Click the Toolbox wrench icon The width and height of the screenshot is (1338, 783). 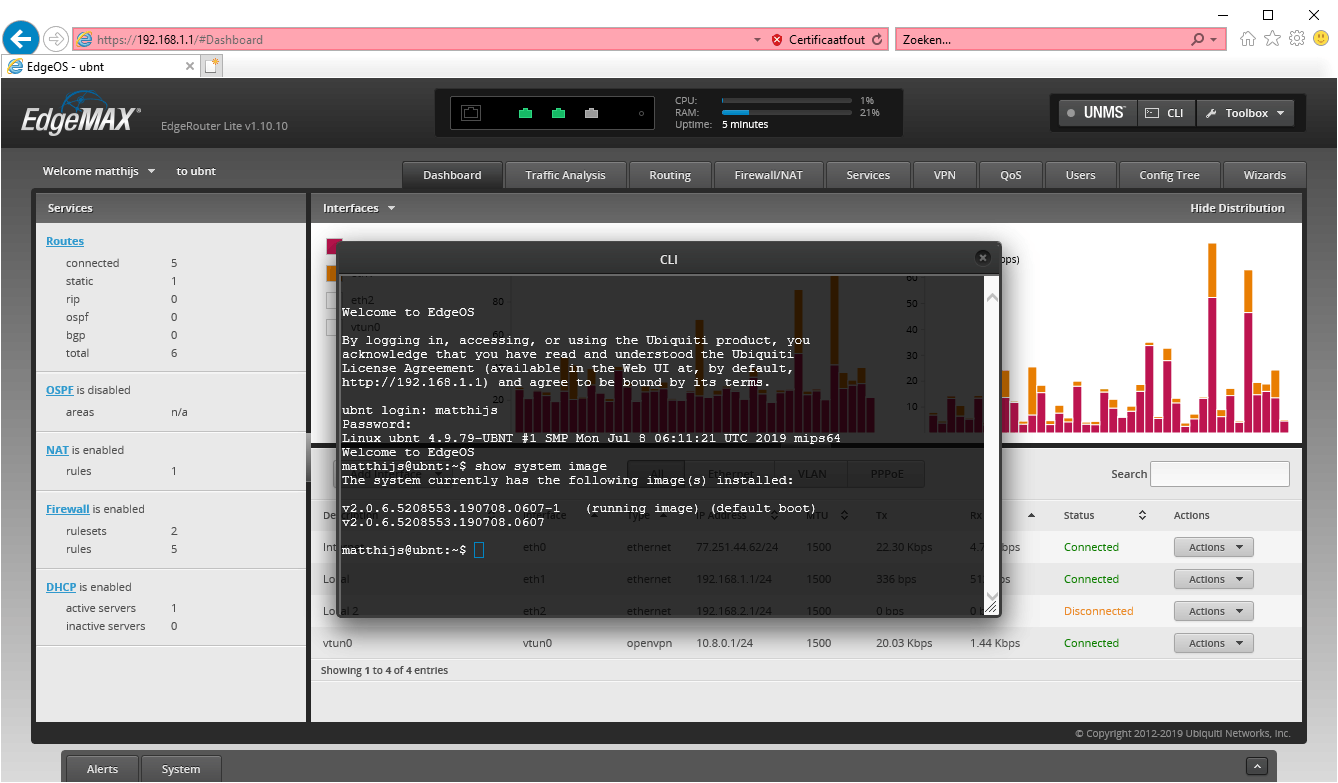point(1212,113)
